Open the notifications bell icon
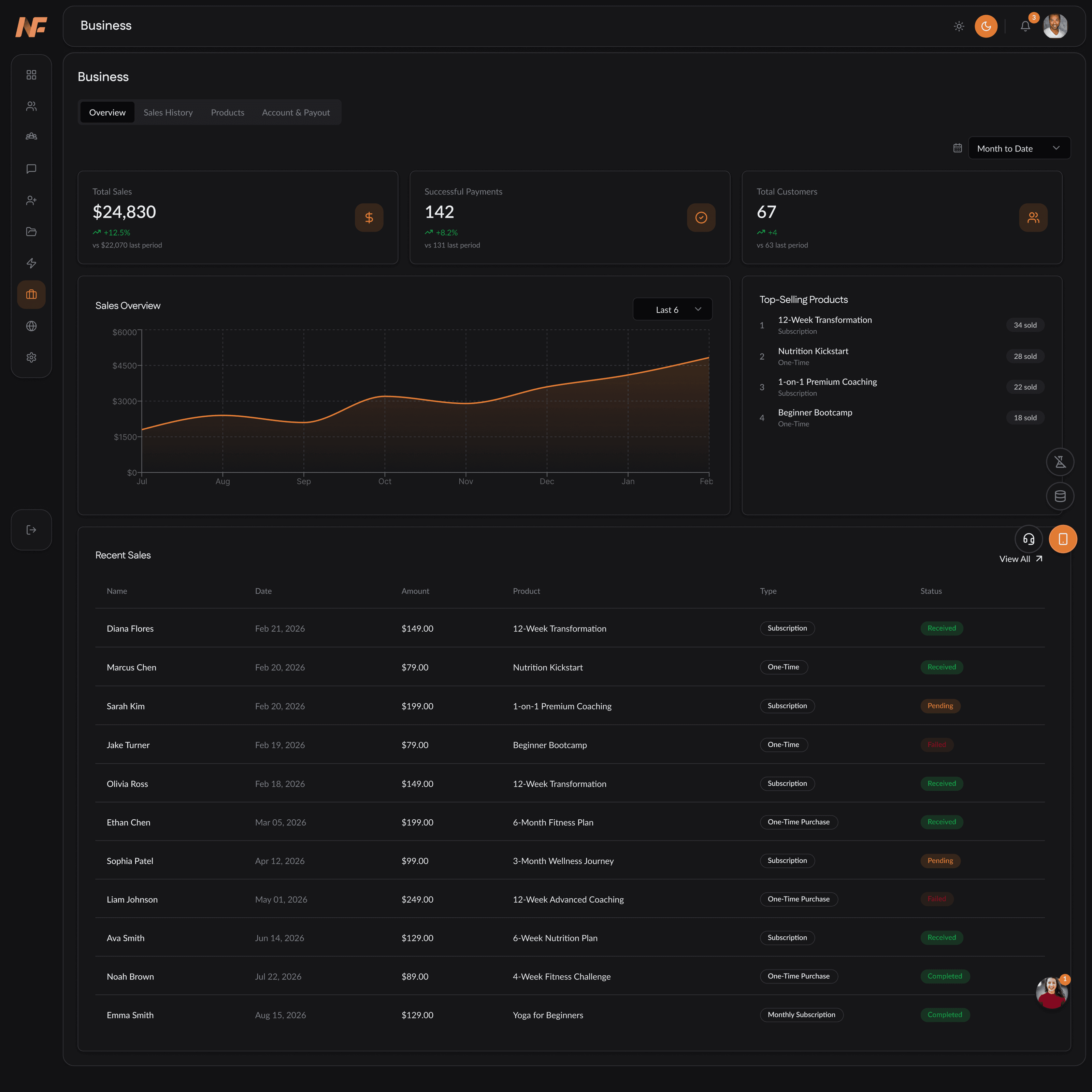This screenshot has width=1092, height=1092. (1025, 26)
